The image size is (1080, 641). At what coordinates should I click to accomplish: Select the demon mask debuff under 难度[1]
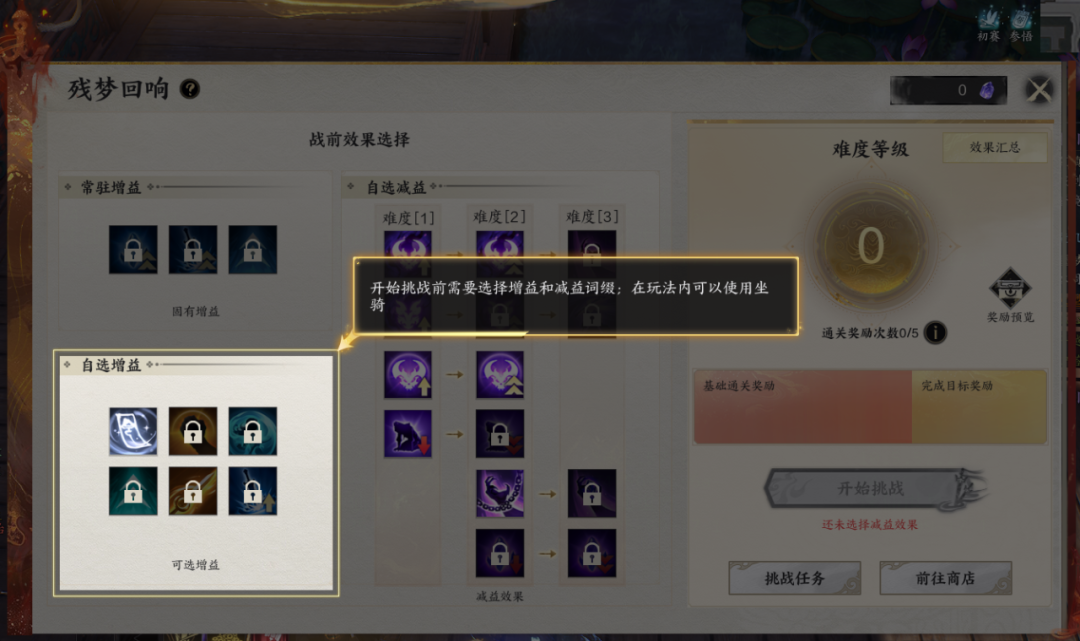tap(408, 375)
